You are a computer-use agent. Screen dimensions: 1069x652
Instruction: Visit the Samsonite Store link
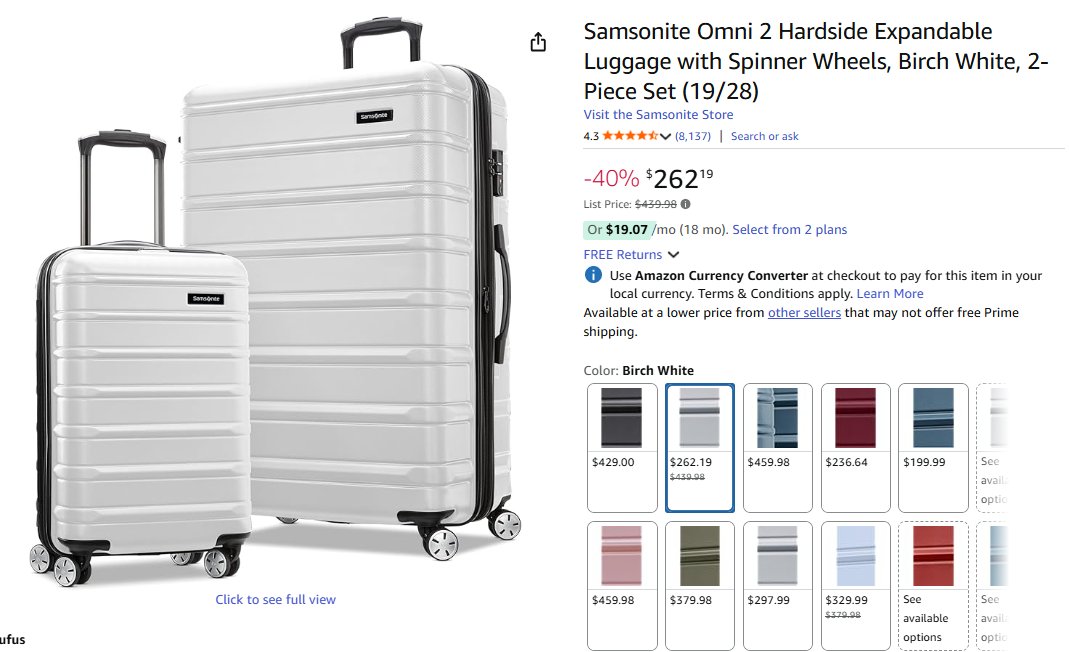pos(658,115)
